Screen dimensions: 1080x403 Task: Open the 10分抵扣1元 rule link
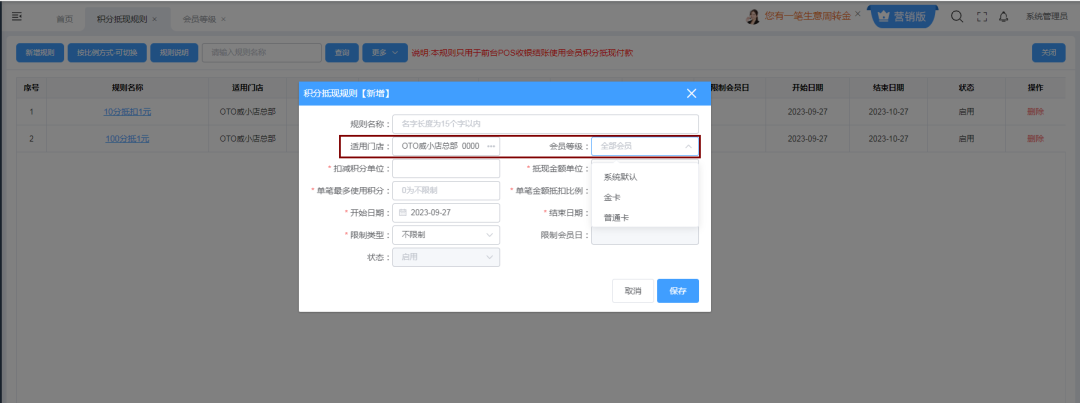tap(127, 112)
